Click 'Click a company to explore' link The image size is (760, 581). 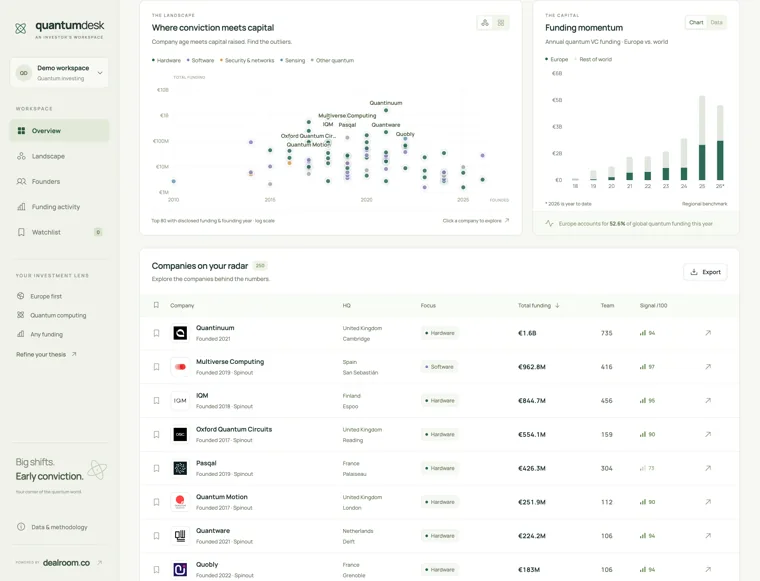[475, 220]
